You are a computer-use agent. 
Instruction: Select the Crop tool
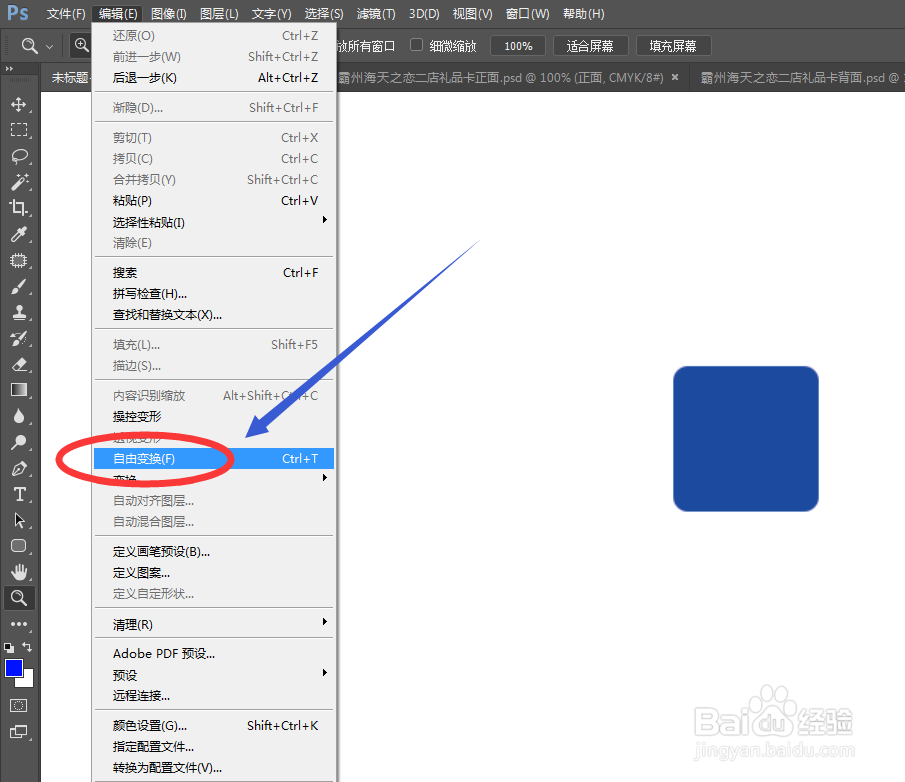tap(18, 208)
